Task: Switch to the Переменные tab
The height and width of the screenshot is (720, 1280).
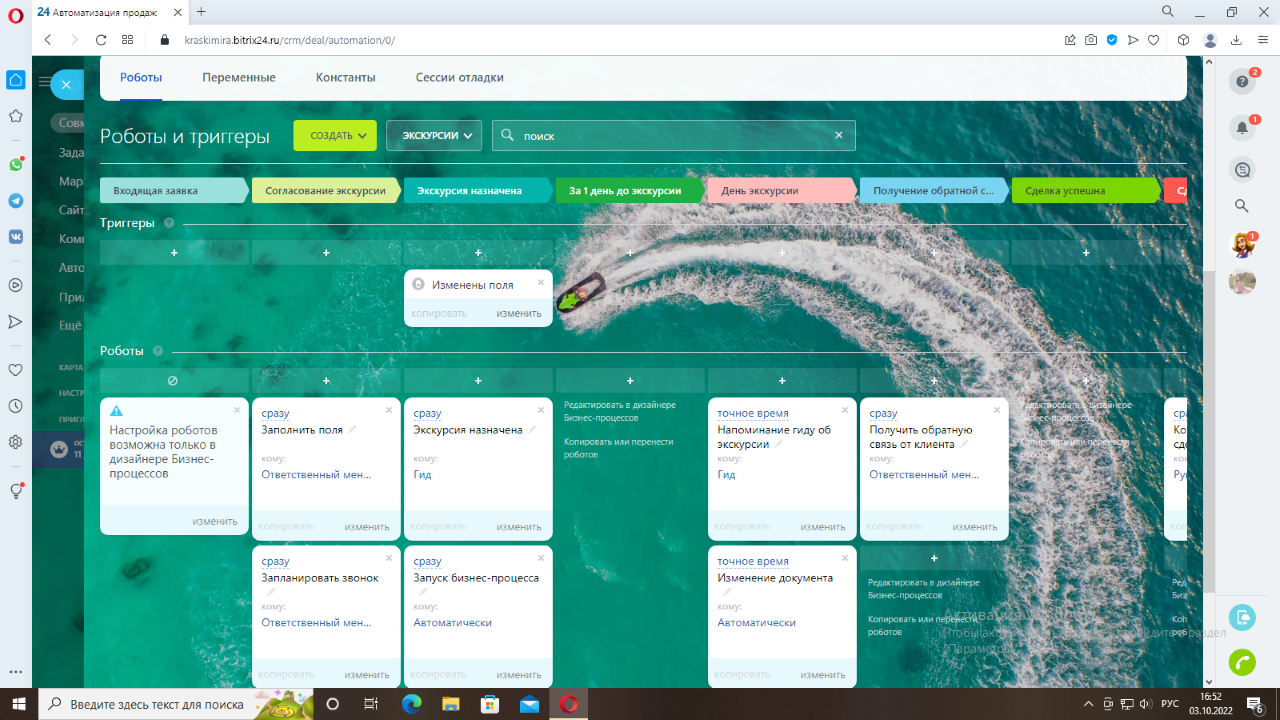Action: [239, 77]
